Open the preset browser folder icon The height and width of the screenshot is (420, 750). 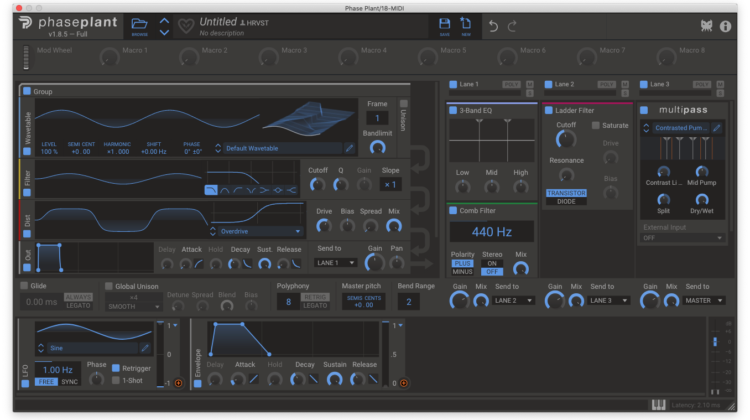(139, 23)
